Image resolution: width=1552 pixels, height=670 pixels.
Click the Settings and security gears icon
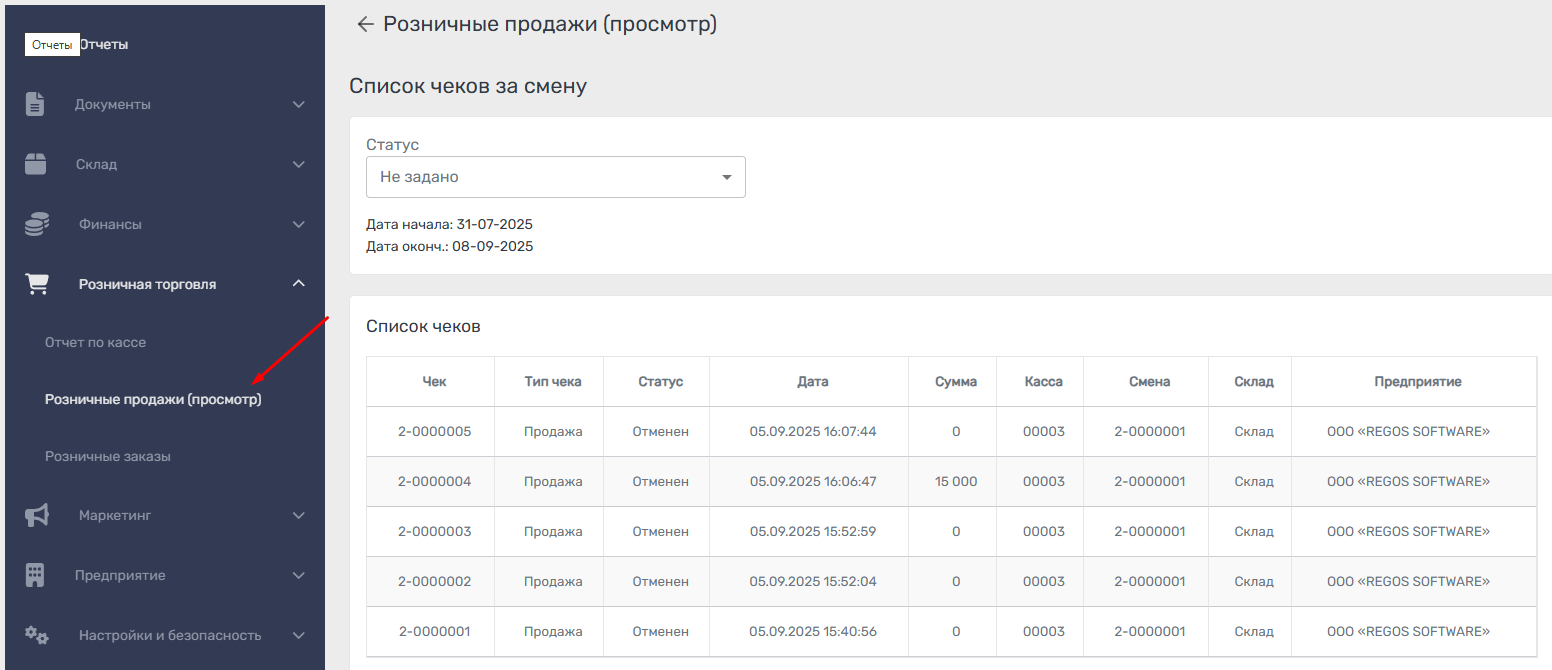coord(36,635)
